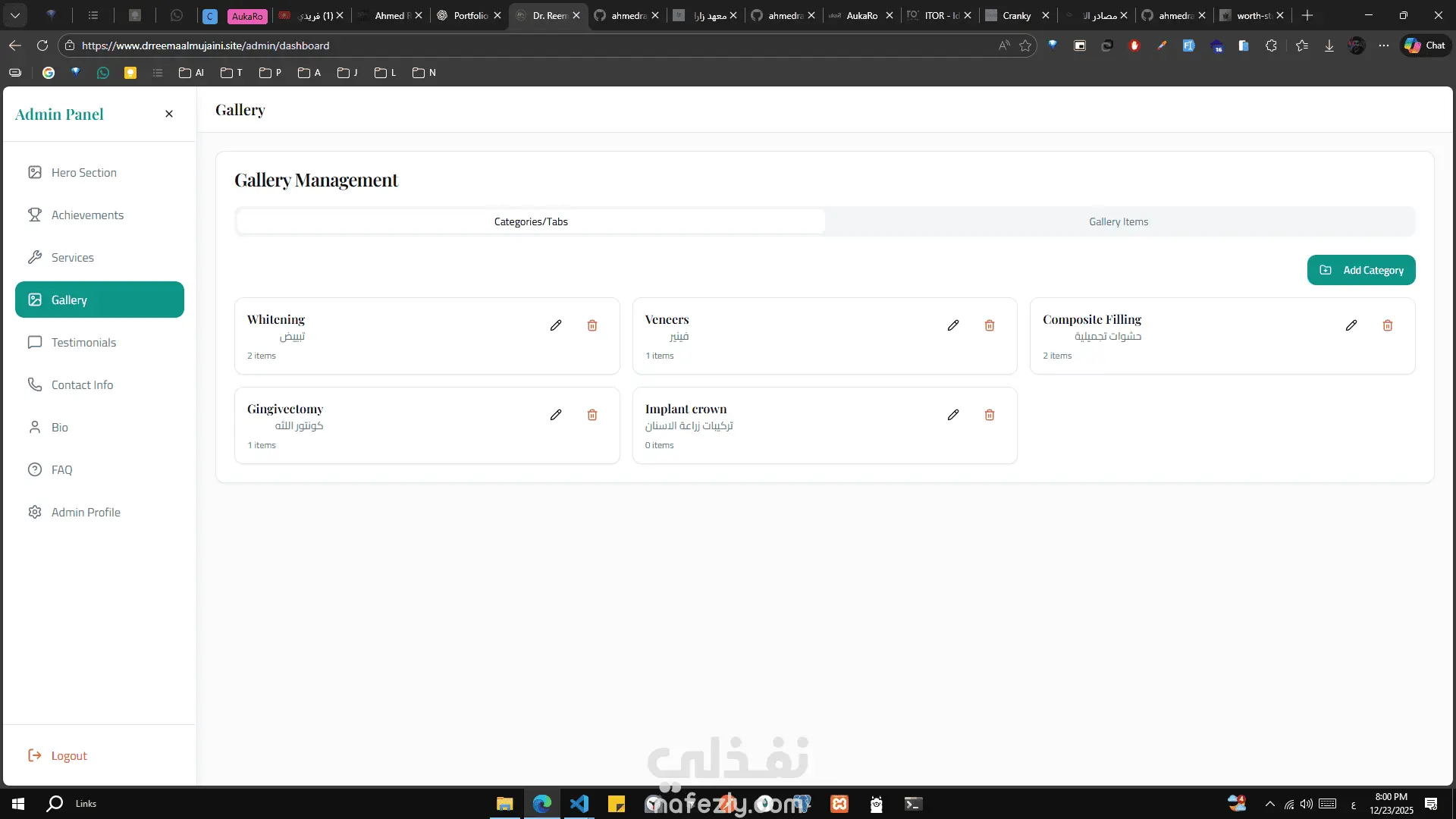This screenshot has width=1456, height=819.
Task: Delete the Gingivectomy category with the trash icon
Action: (592, 415)
